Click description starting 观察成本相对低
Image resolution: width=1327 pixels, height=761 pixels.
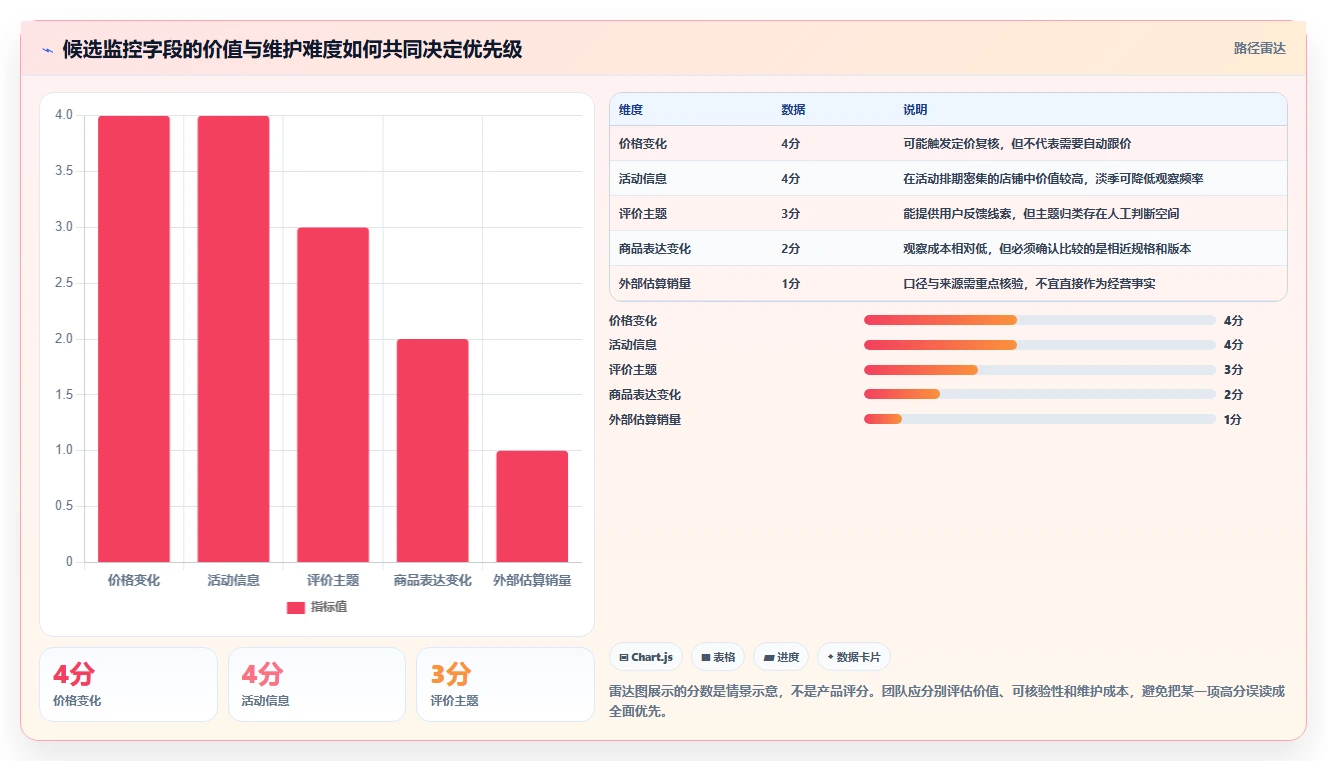[1047, 249]
